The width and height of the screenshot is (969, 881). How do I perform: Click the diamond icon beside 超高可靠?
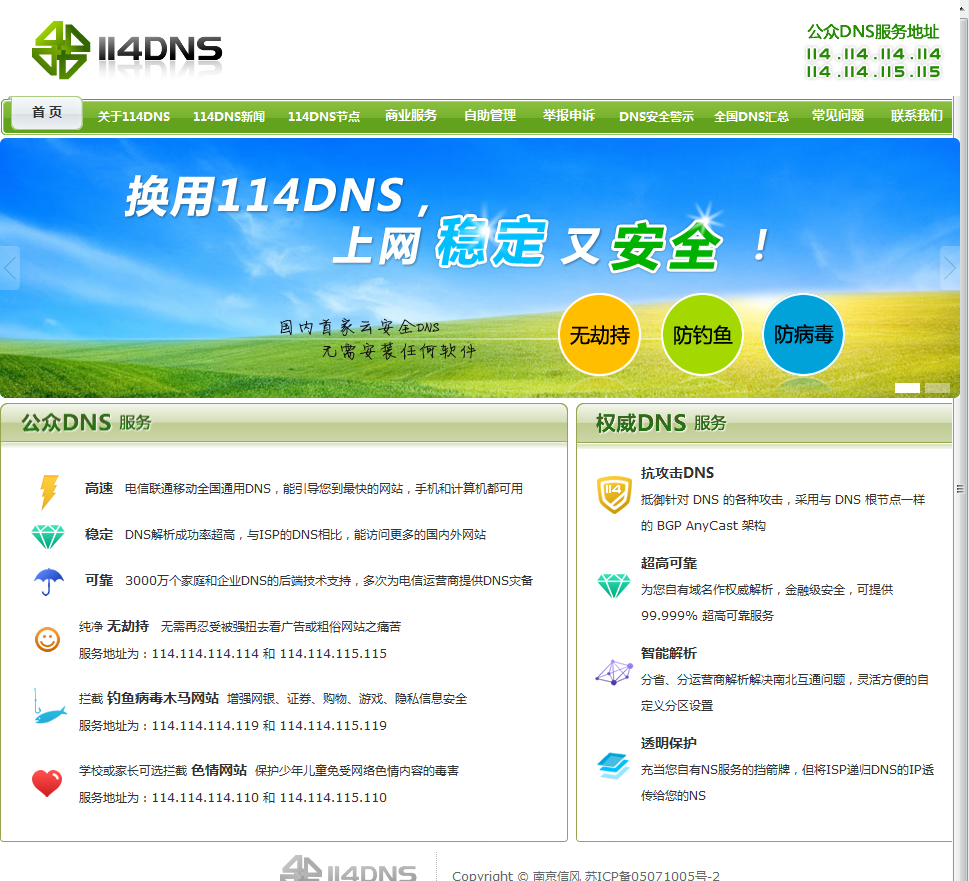click(x=614, y=586)
